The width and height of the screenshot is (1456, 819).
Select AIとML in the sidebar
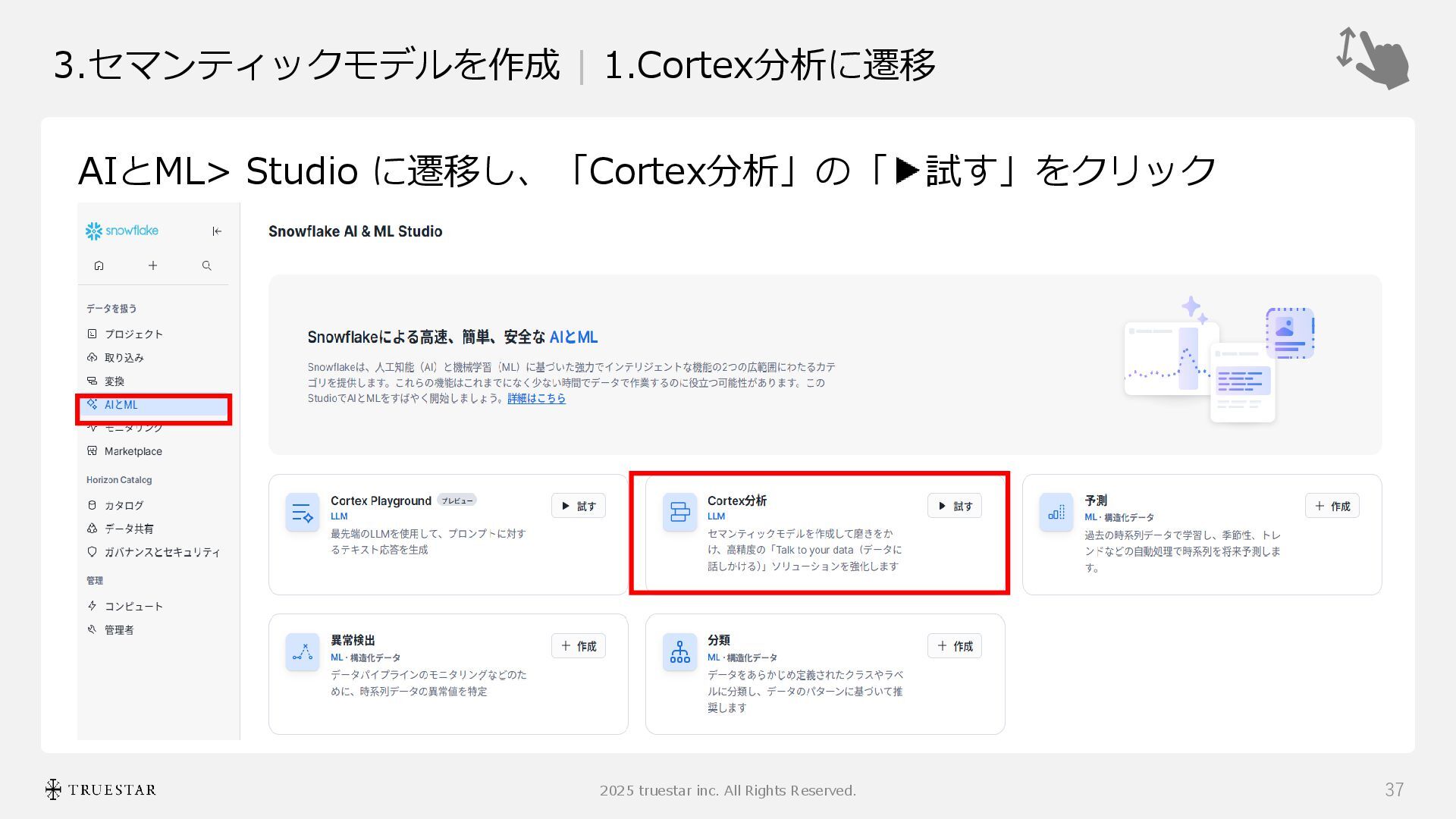(x=121, y=405)
